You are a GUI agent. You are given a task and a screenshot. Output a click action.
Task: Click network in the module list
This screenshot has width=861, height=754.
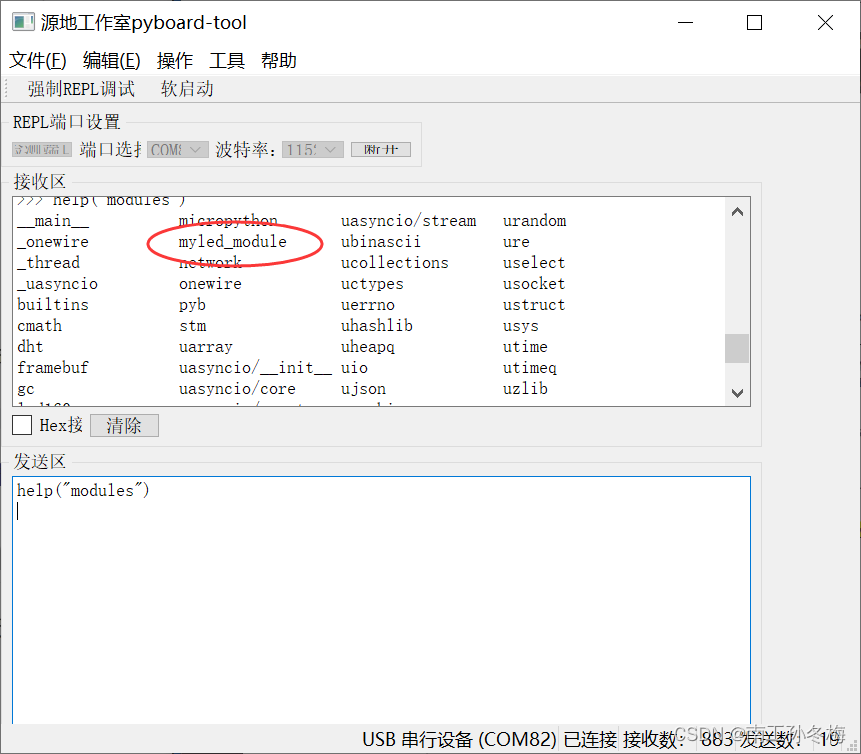(x=210, y=262)
